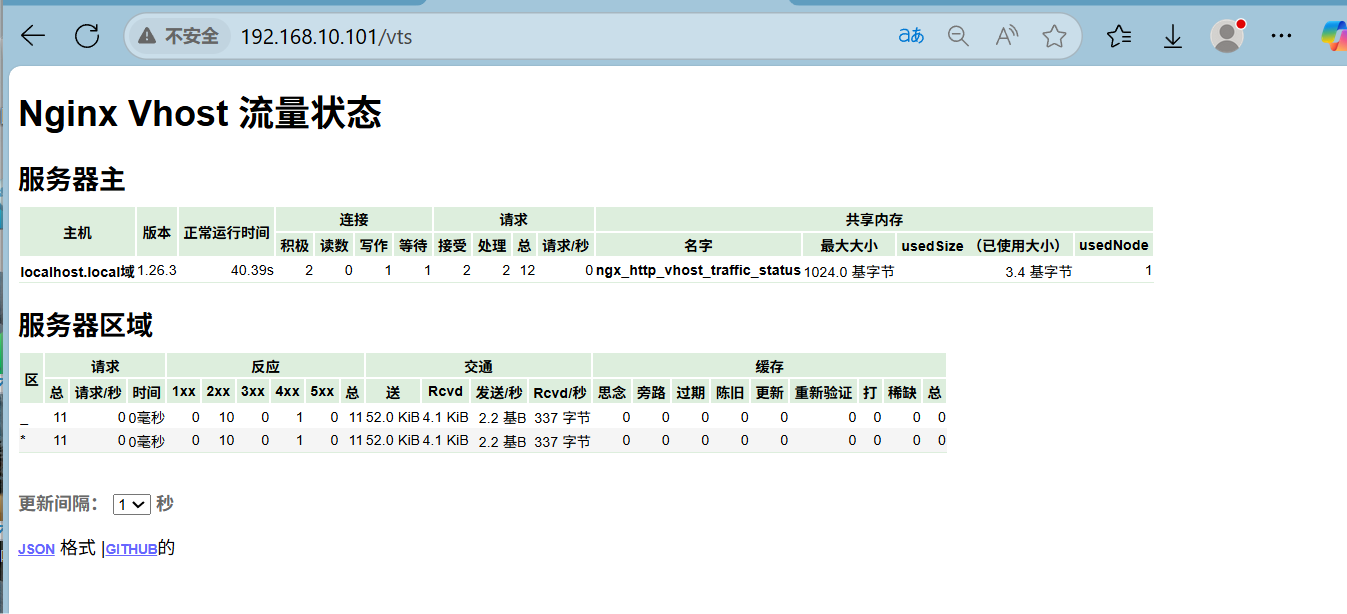1347x614 pixels.
Task: Click the usedSize (已使用大小) column header
Action: click(x=985, y=245)
